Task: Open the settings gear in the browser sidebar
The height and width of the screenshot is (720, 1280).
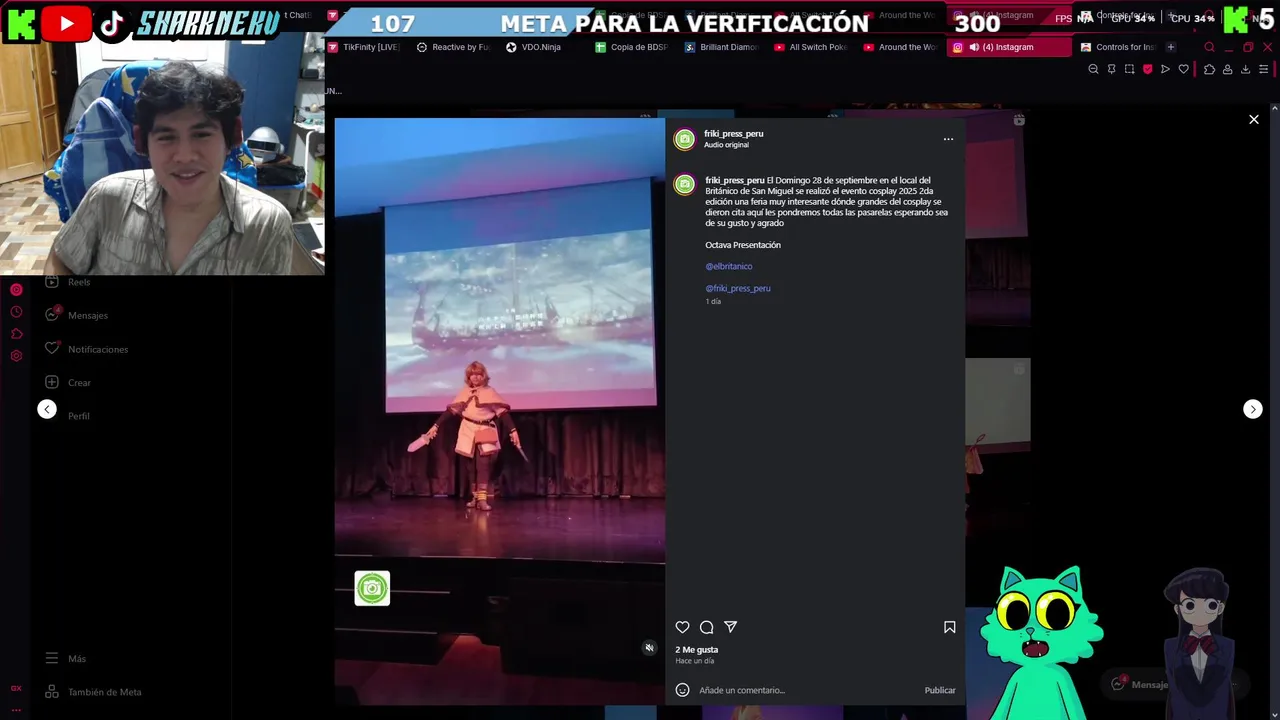Action: [16, 356]
